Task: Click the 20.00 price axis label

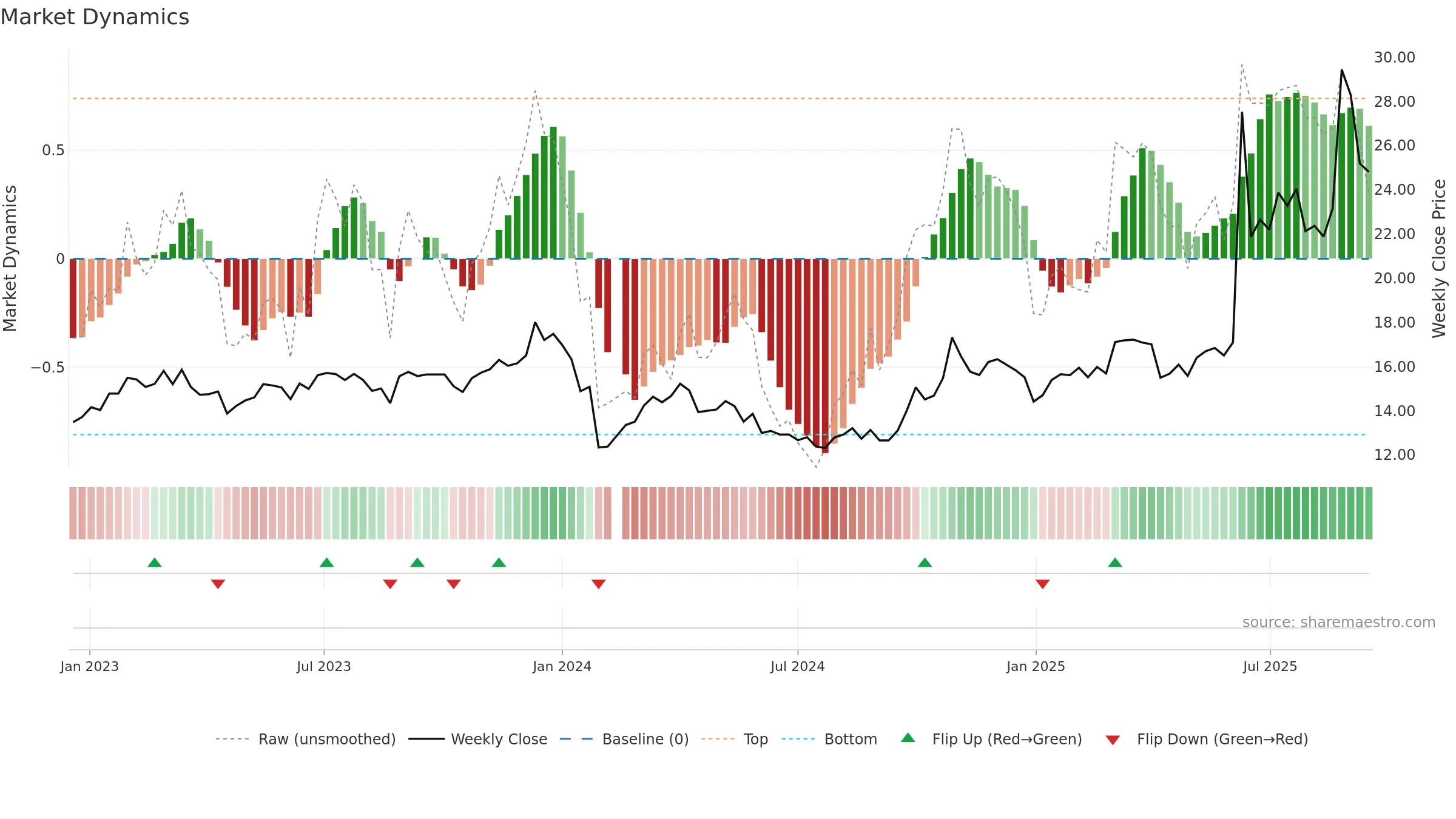Action: [1395, 278]
